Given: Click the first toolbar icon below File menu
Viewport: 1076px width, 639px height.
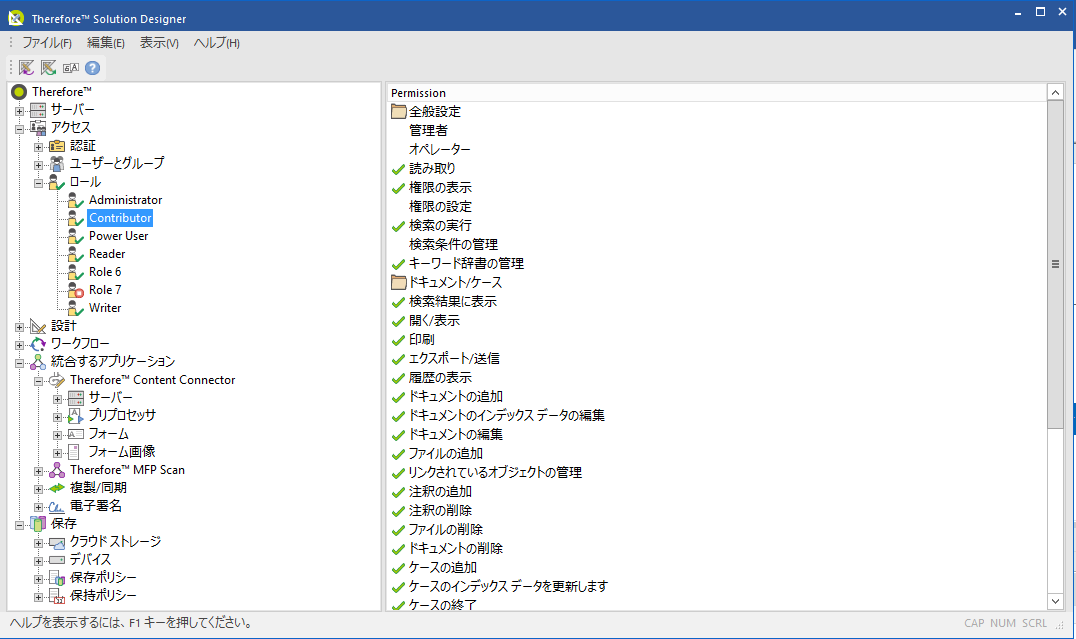Looking at the screenshot, I should pyautogui.click(x=27, y=68).
